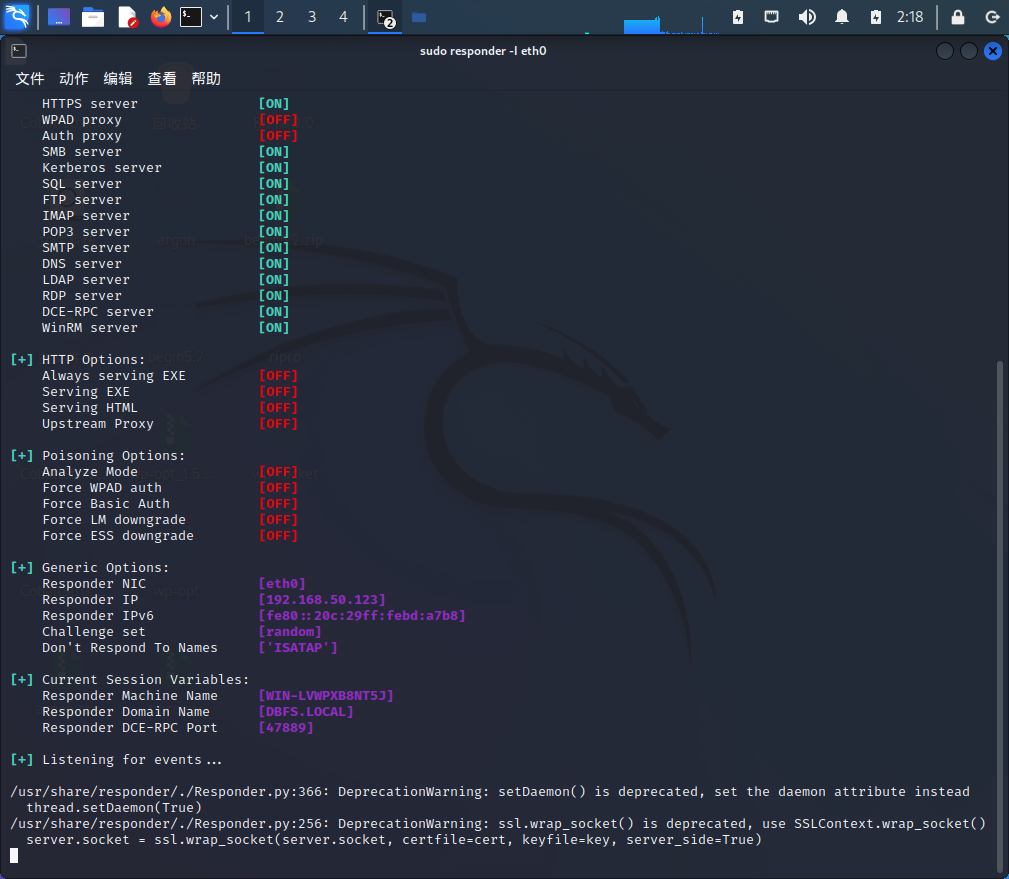
Task: Launch the Firefox browser from the panel
Action: click(x=160, y=17)
